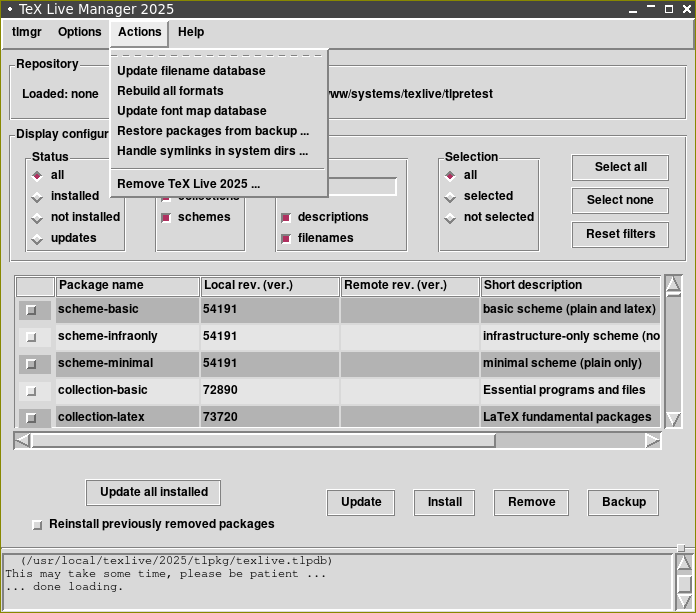
Task: Click the horizontal scrollbar left arrow
Action: 22,440
